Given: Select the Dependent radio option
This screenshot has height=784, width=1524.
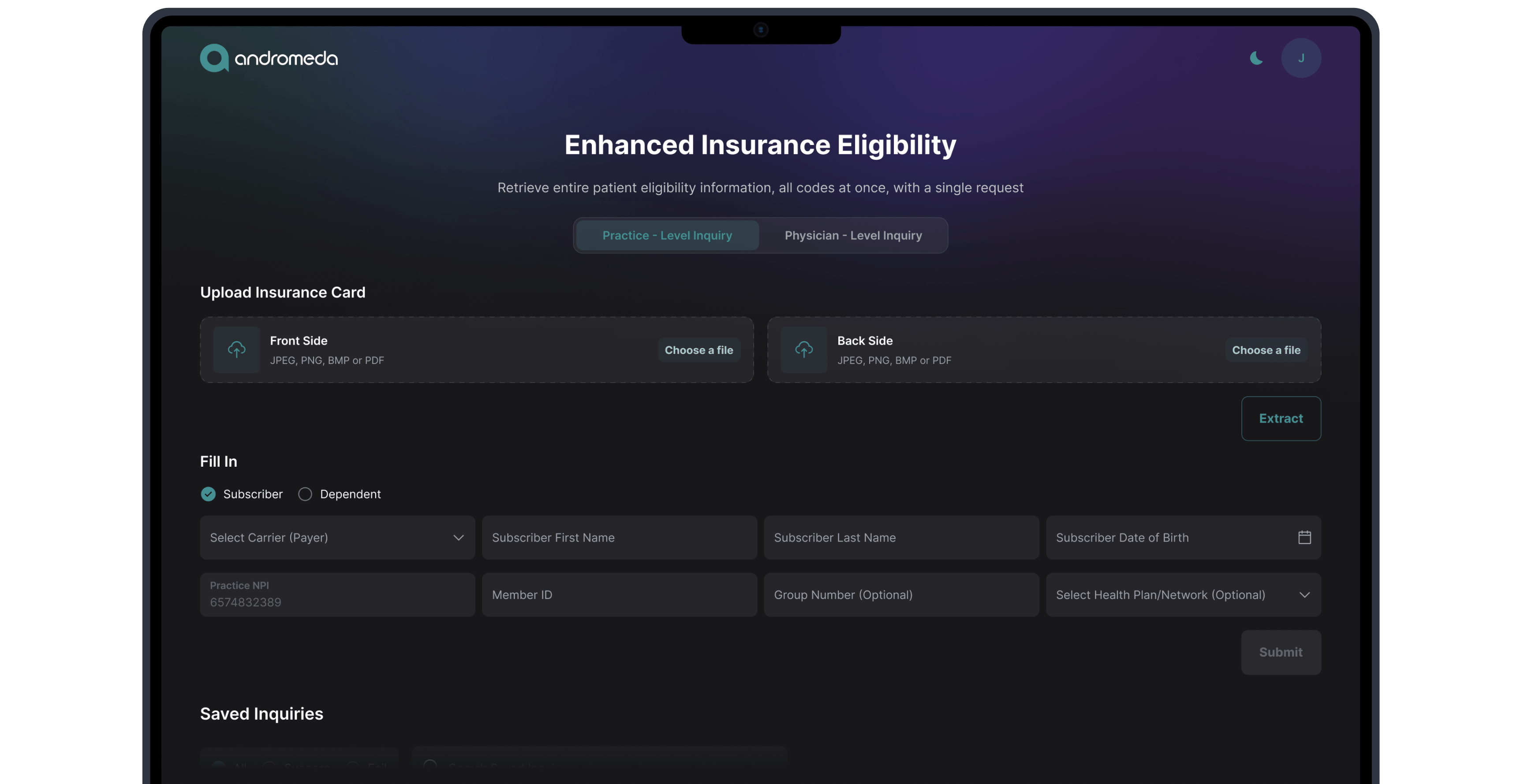Looking at the screenshot, I should click(x=305, y=494).
